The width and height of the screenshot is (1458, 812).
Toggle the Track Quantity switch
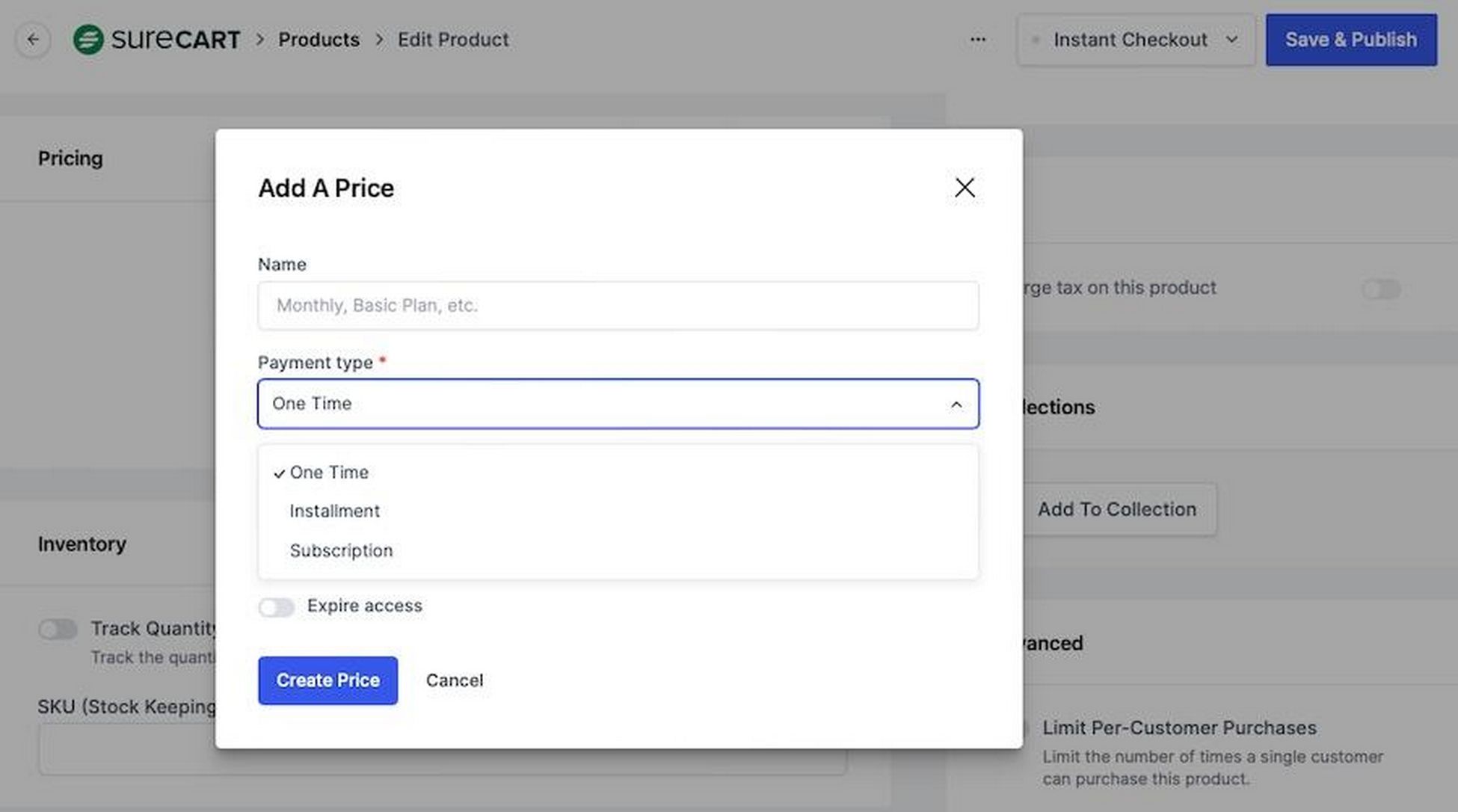[x=58, y=630]
